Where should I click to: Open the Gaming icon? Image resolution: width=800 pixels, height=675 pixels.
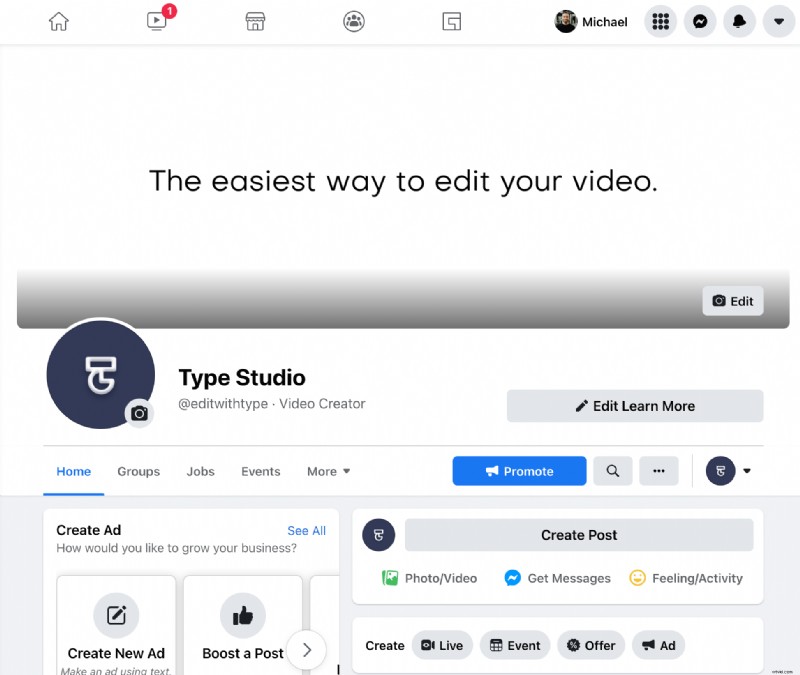(x=452, y=21)
